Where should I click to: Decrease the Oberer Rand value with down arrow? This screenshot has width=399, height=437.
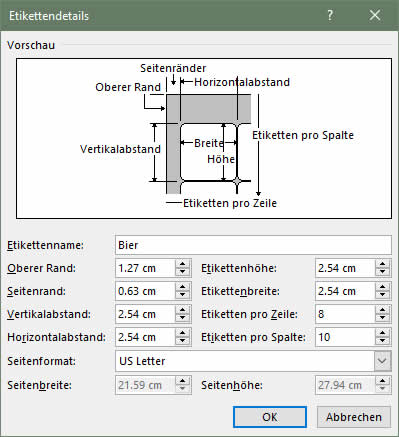coord(182,272)
